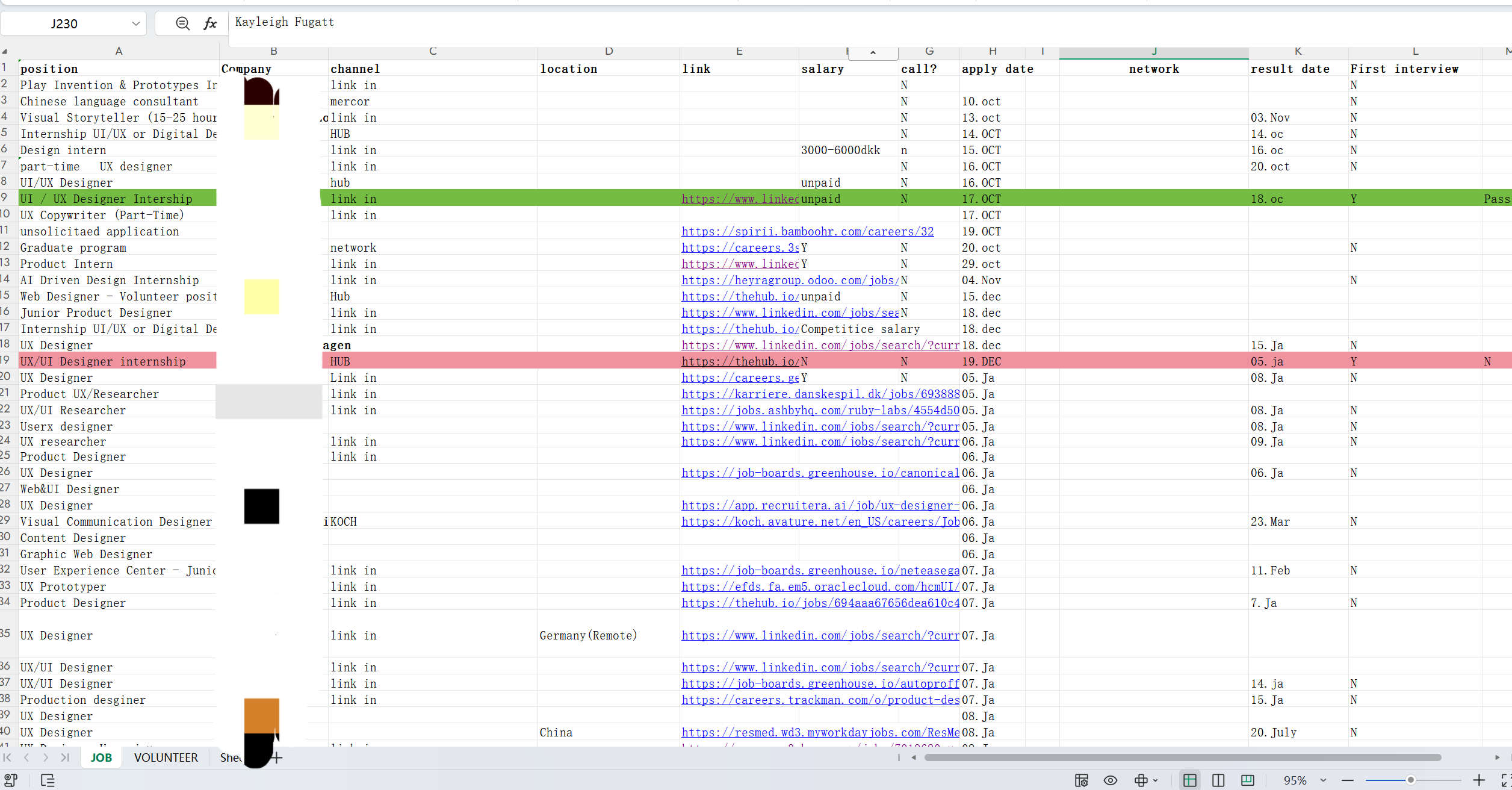Select the 'Germany(Remote)' location cell

click(609, 635)
